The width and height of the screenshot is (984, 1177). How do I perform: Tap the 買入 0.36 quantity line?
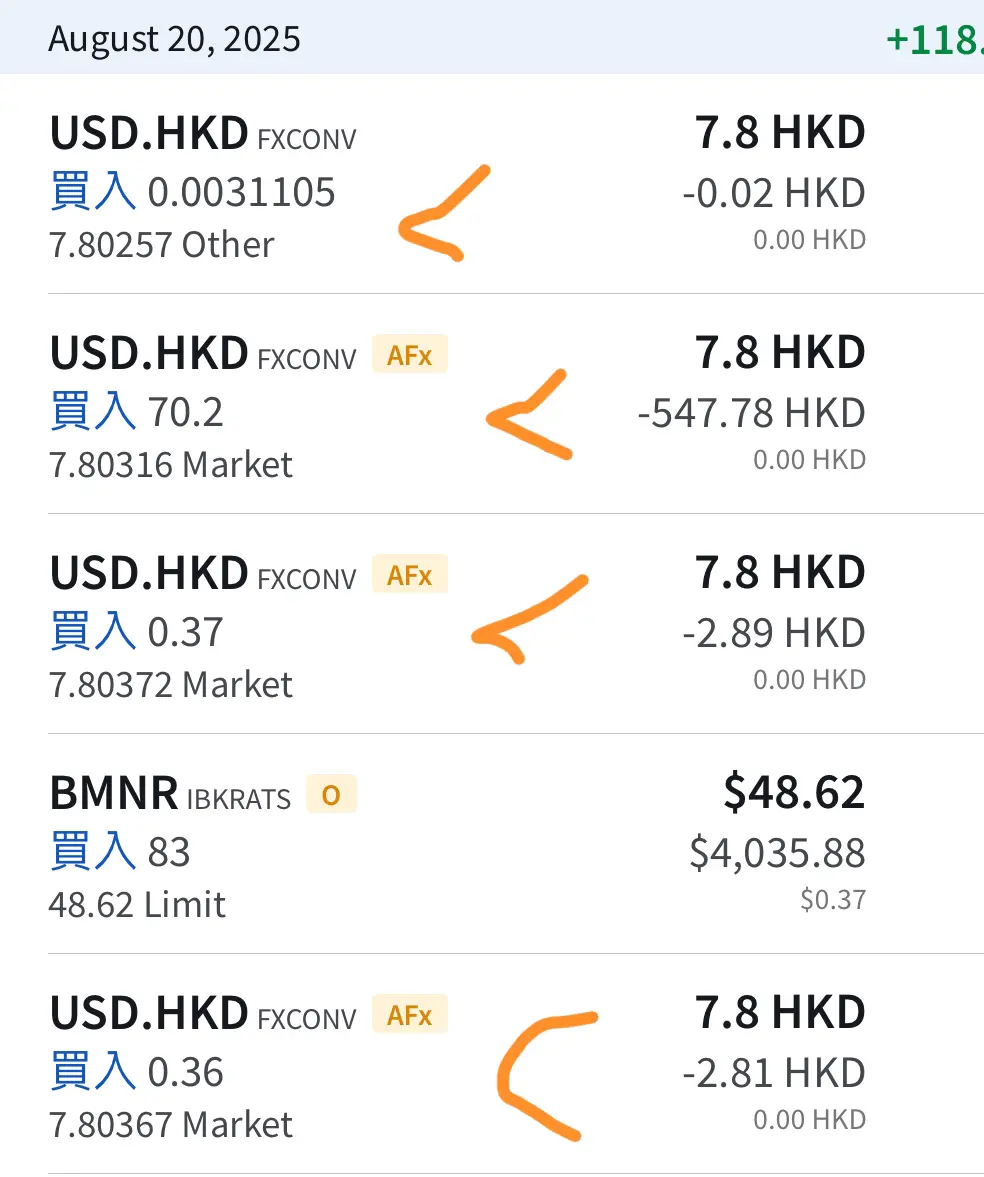pos(137,1072)
